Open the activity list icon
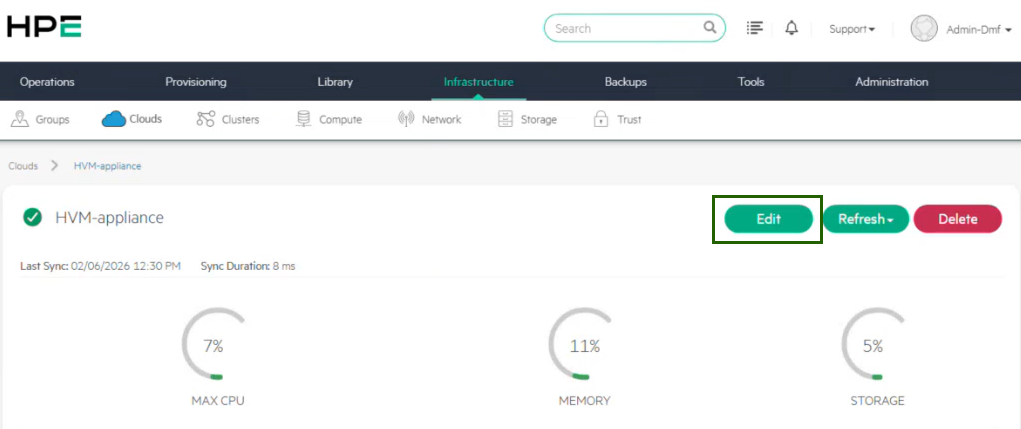This screenshot has width=1021, height=429. pos(755,28)
